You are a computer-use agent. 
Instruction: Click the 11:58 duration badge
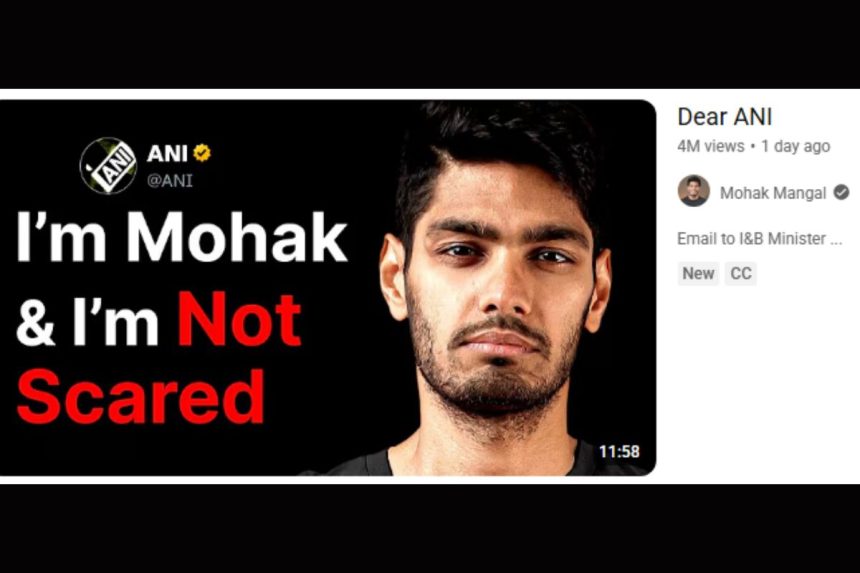619,451
